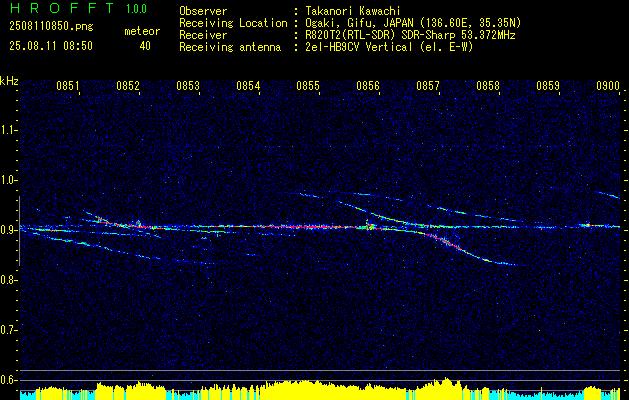Click the 0900 time axis label
This screenshot has height=400, width=629.
coord(608,86)
